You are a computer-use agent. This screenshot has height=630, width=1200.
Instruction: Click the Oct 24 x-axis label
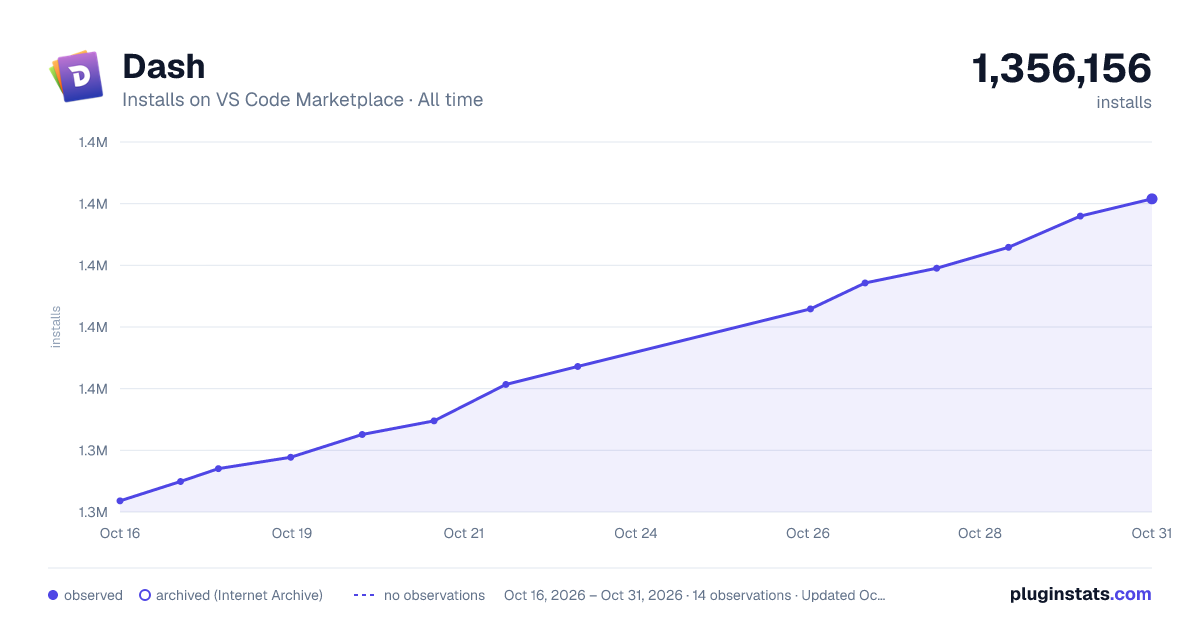pyautogui.click(x=636, y=533)
